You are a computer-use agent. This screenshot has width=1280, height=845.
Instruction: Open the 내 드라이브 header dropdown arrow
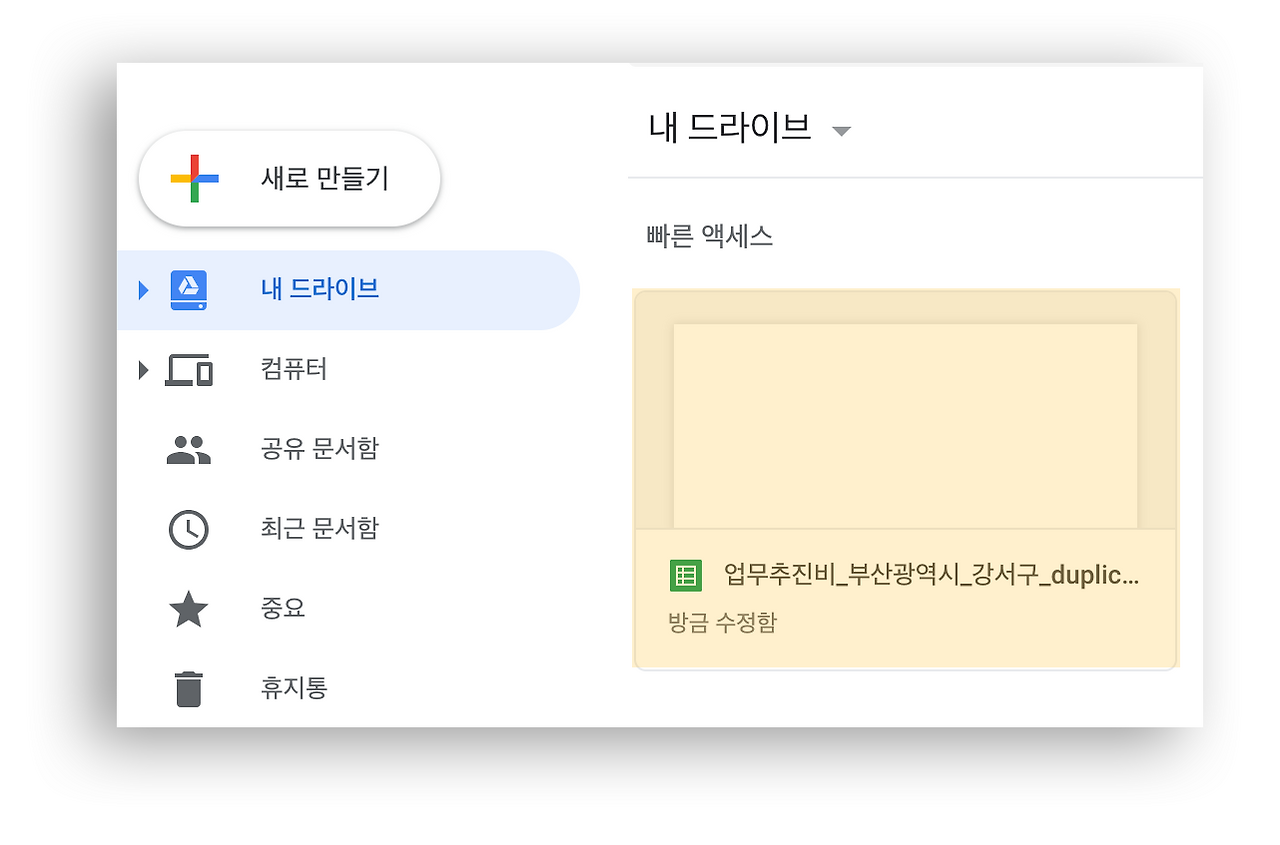[x=842, y=131]
